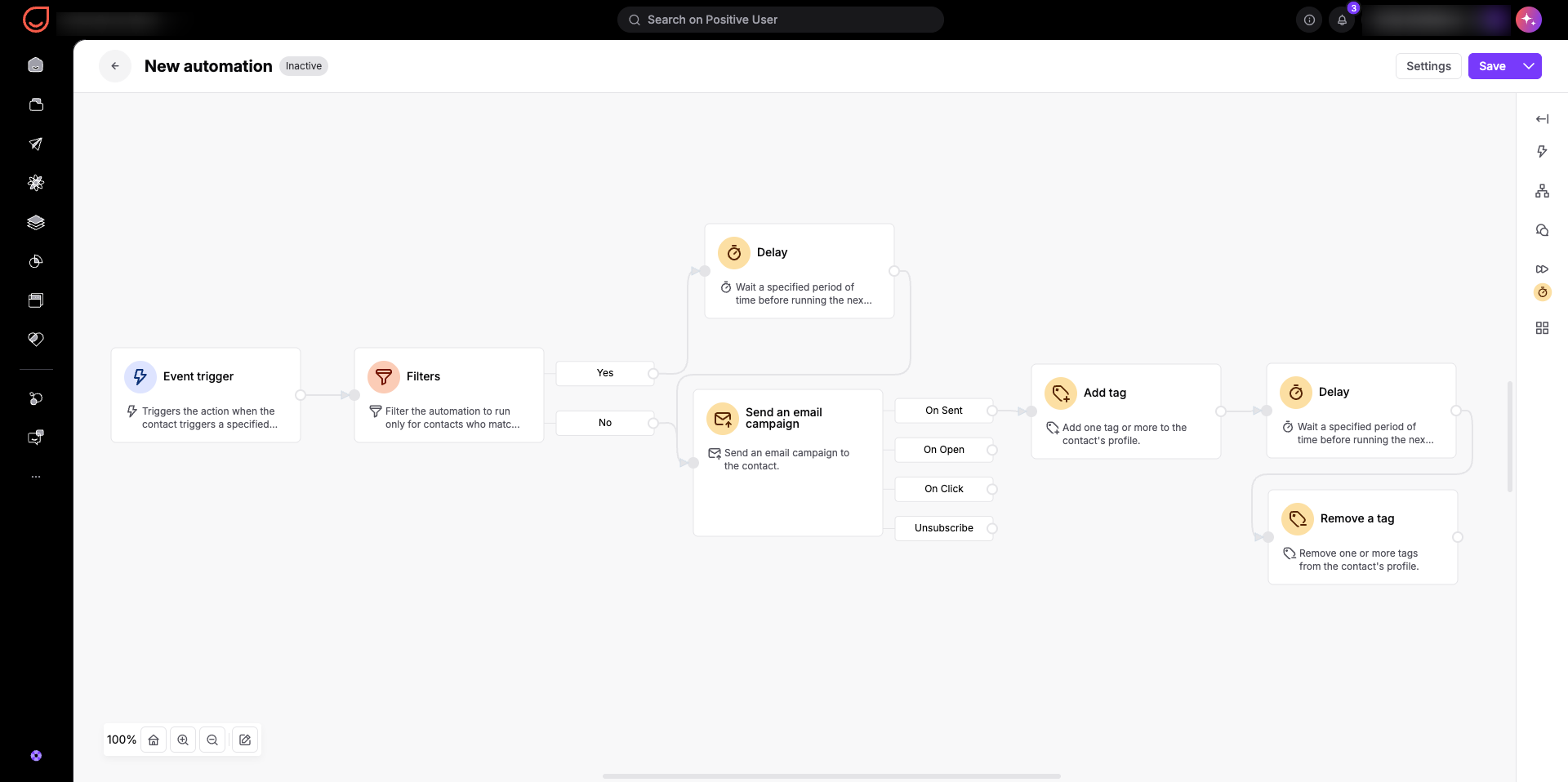The width and height of the screenshot is (1568, 782).
Task: Select the Delay node after Add tag
Action: pyautogui.click(x=1361, y=411)
